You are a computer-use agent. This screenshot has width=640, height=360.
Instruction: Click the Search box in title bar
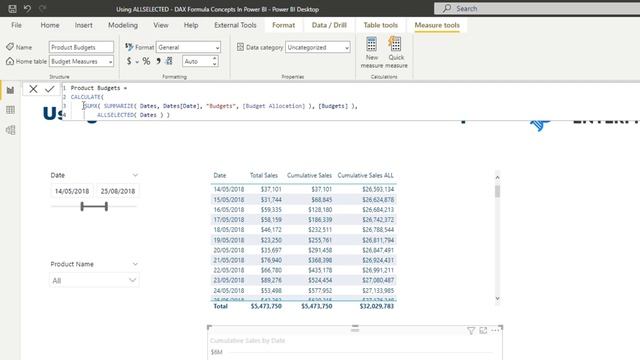[537, 8]
